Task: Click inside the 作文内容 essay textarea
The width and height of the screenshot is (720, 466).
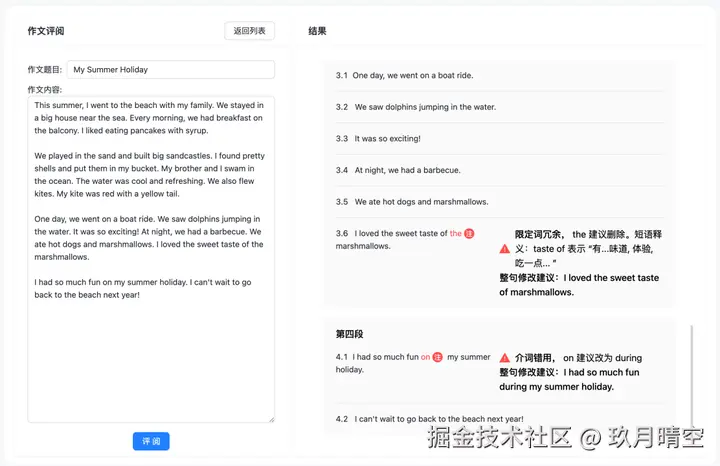Action: tap(151, 259)
